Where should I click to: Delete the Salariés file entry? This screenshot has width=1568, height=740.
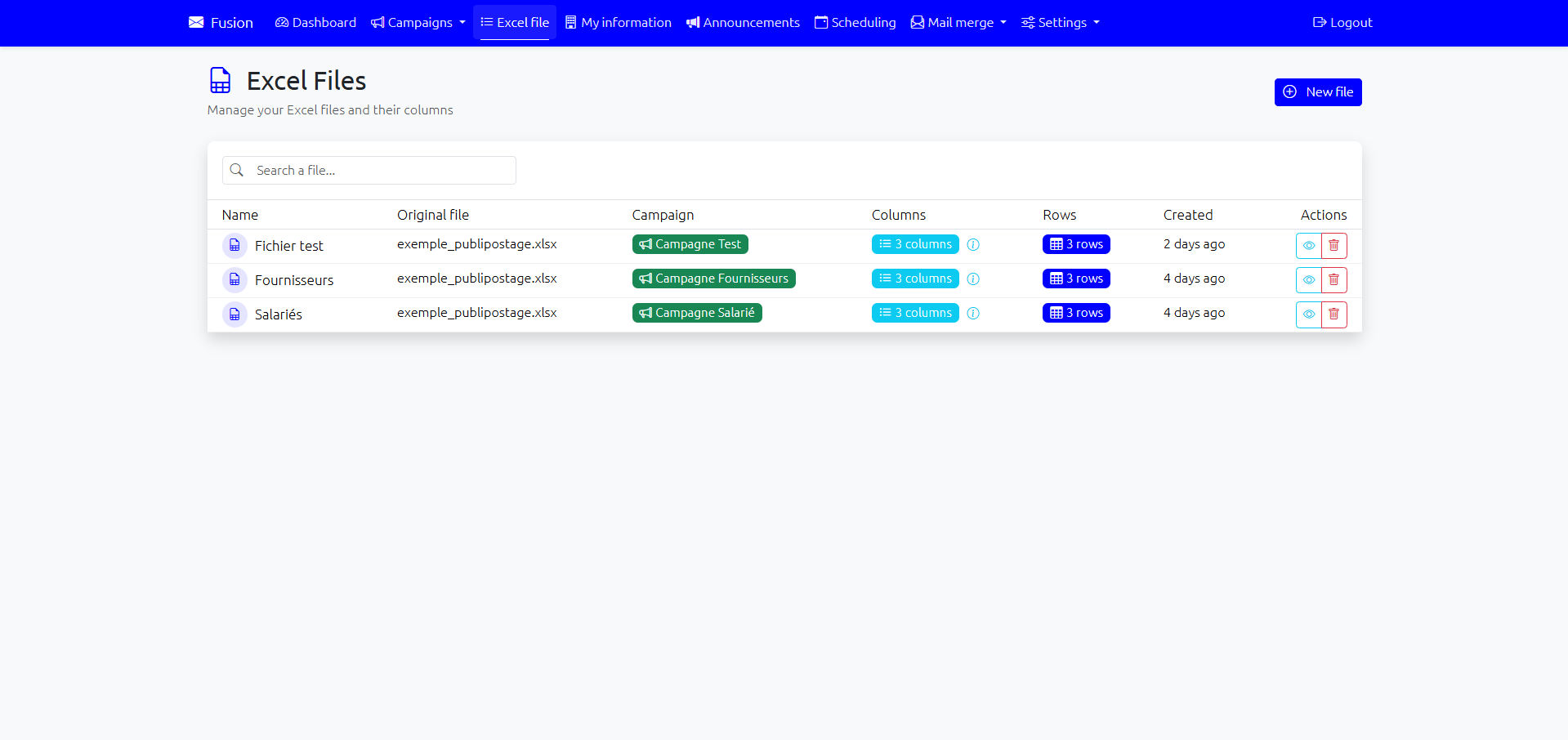click(1333, 314)
